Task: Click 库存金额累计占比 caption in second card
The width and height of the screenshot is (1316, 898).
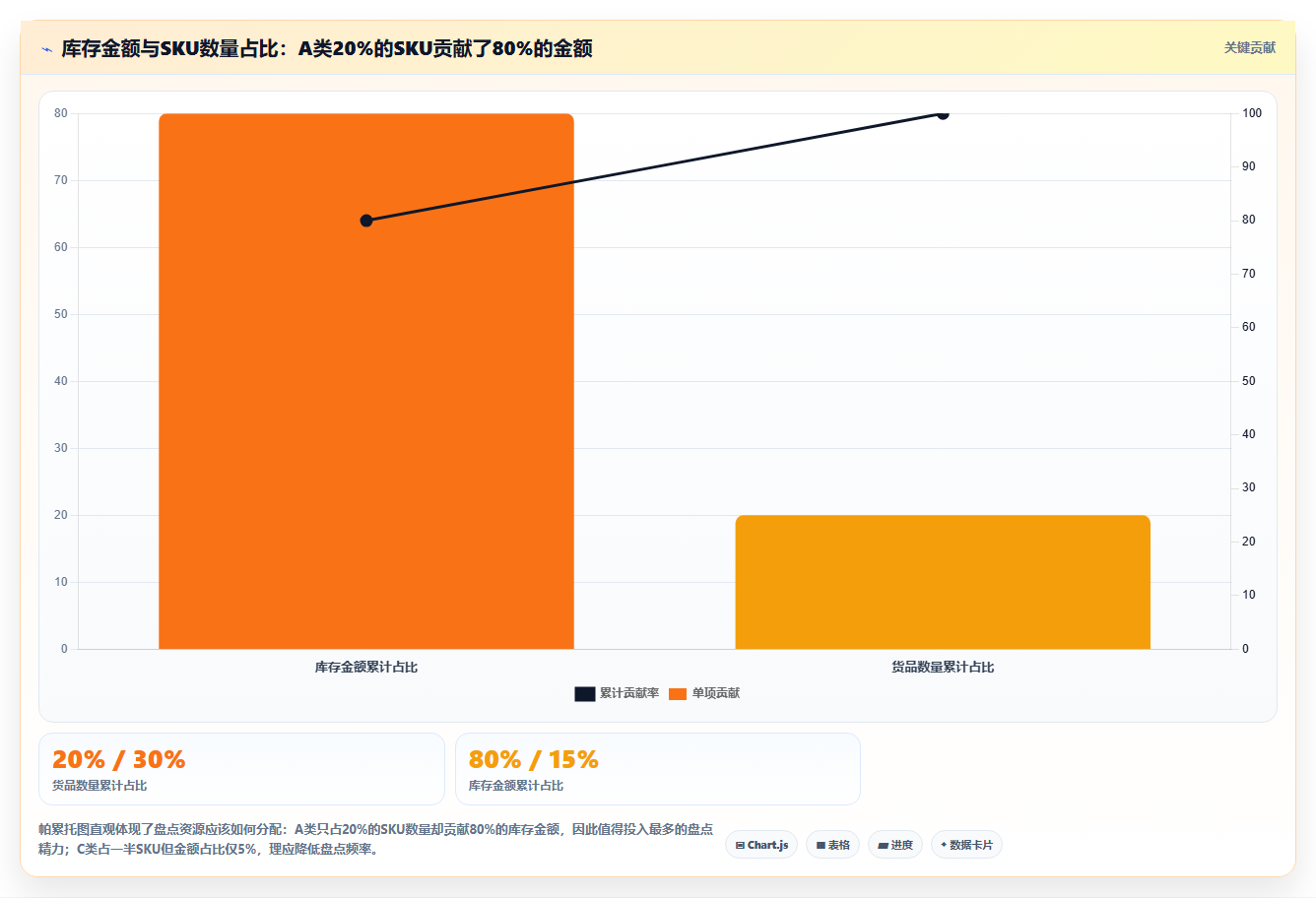Action: pos(516,786)
